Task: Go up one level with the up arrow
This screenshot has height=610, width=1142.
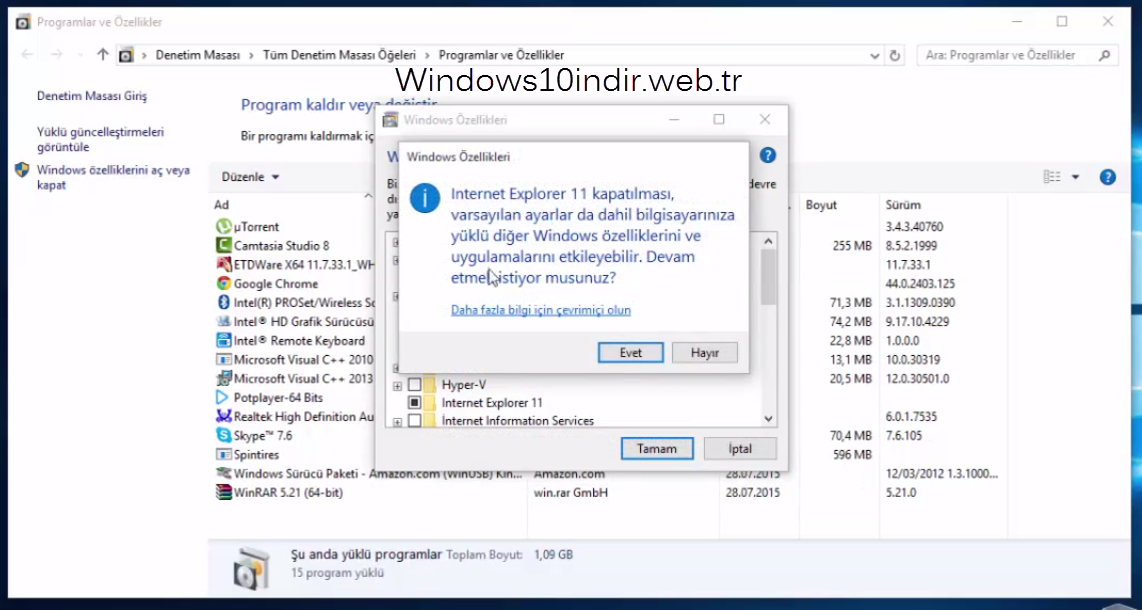Action: coord(103,55)
